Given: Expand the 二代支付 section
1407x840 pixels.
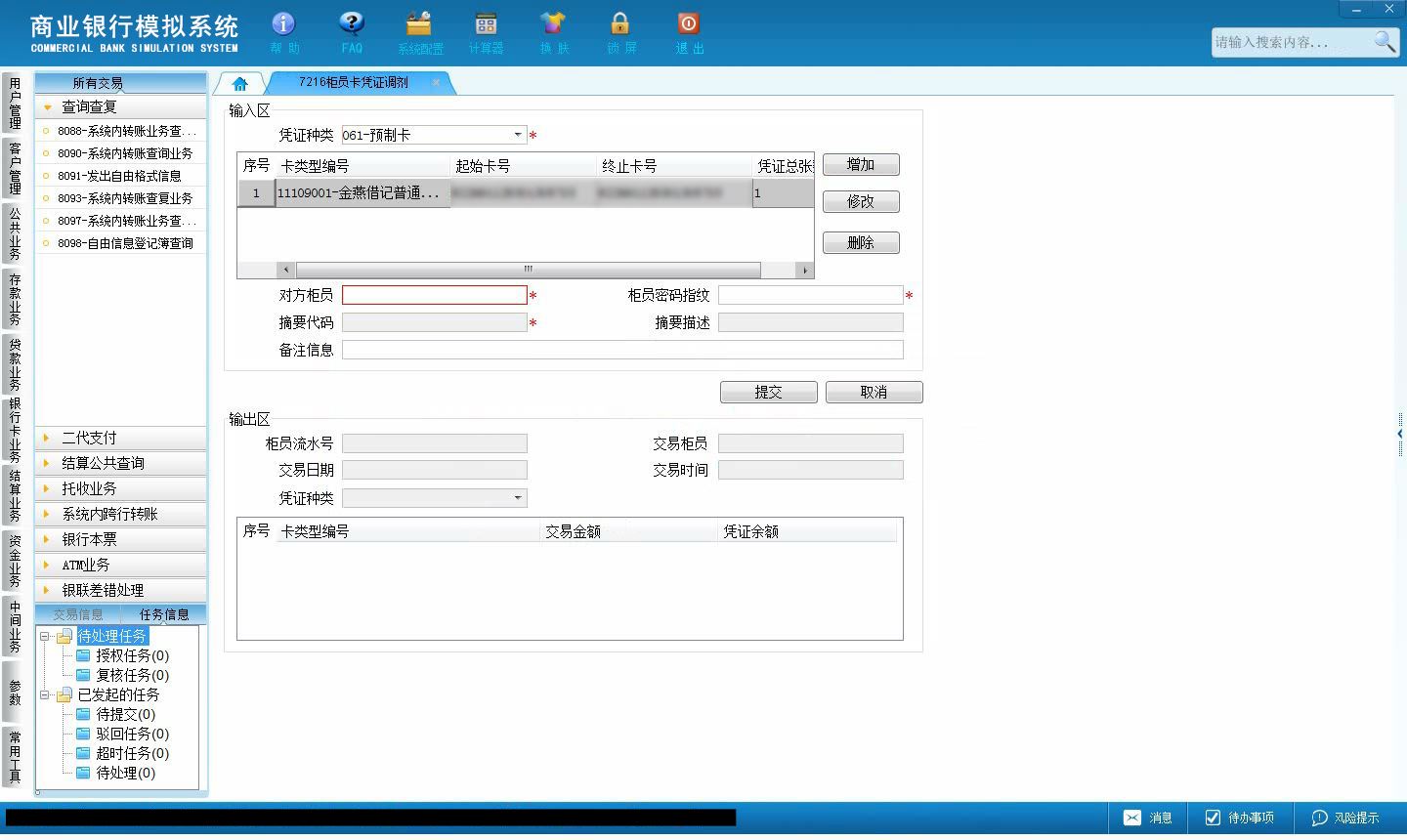Looking at the screenshot, I should pyautogui.click(x=121, y=438).
